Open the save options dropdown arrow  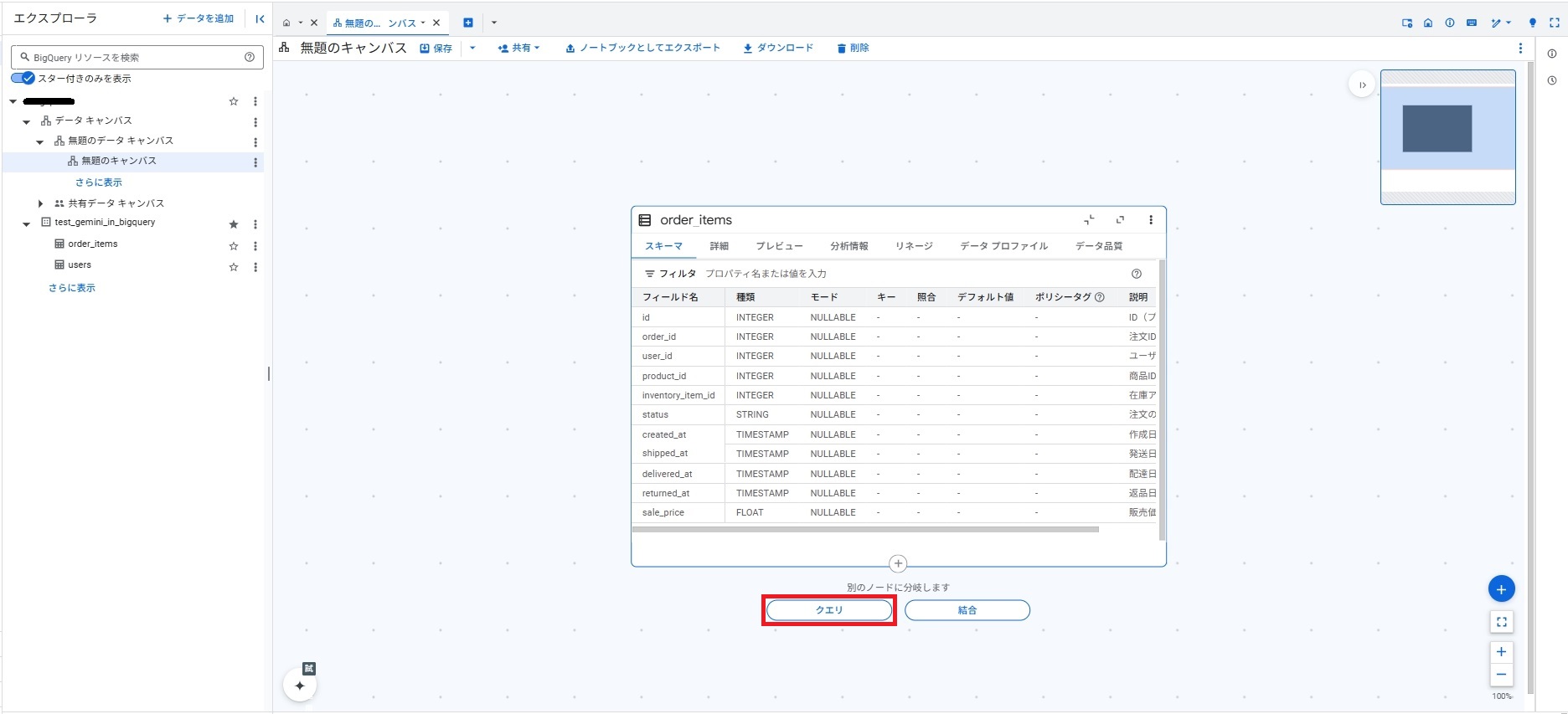coord(472,48)
